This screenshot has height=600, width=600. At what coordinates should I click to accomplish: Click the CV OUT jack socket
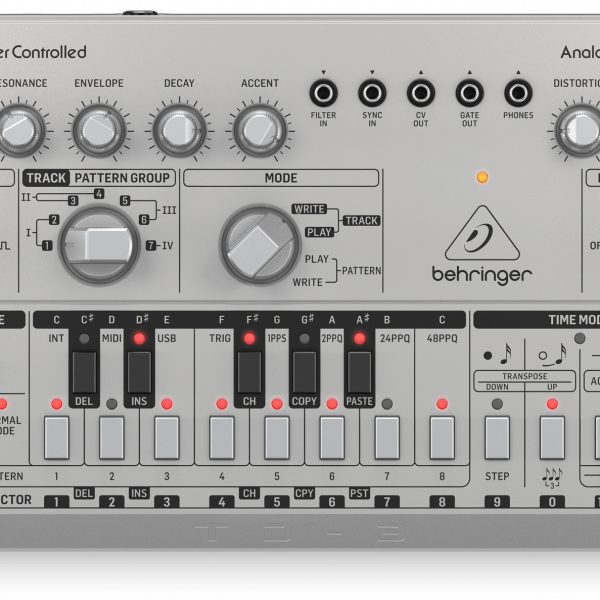421,94
